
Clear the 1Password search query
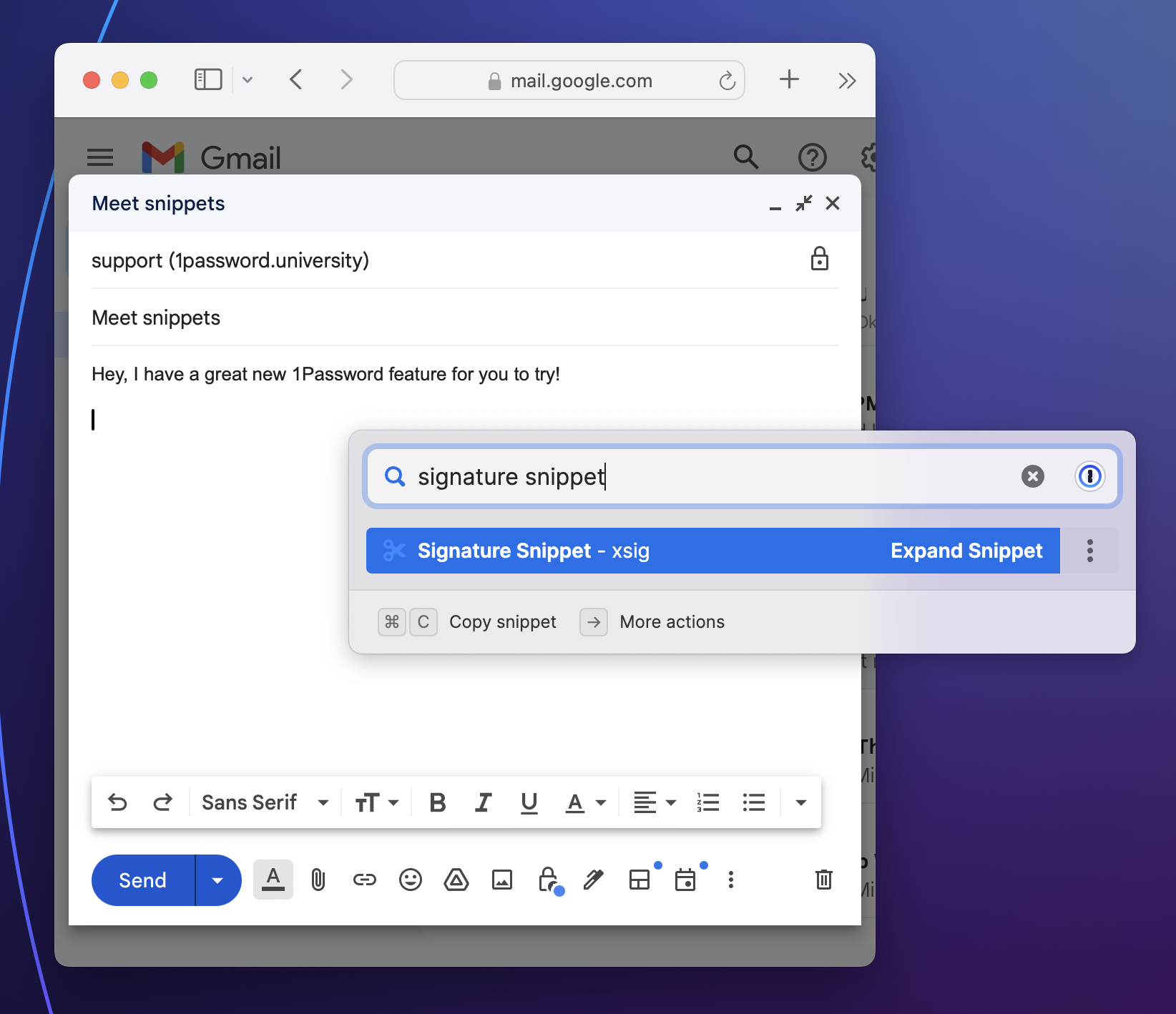pos(1033,476)
